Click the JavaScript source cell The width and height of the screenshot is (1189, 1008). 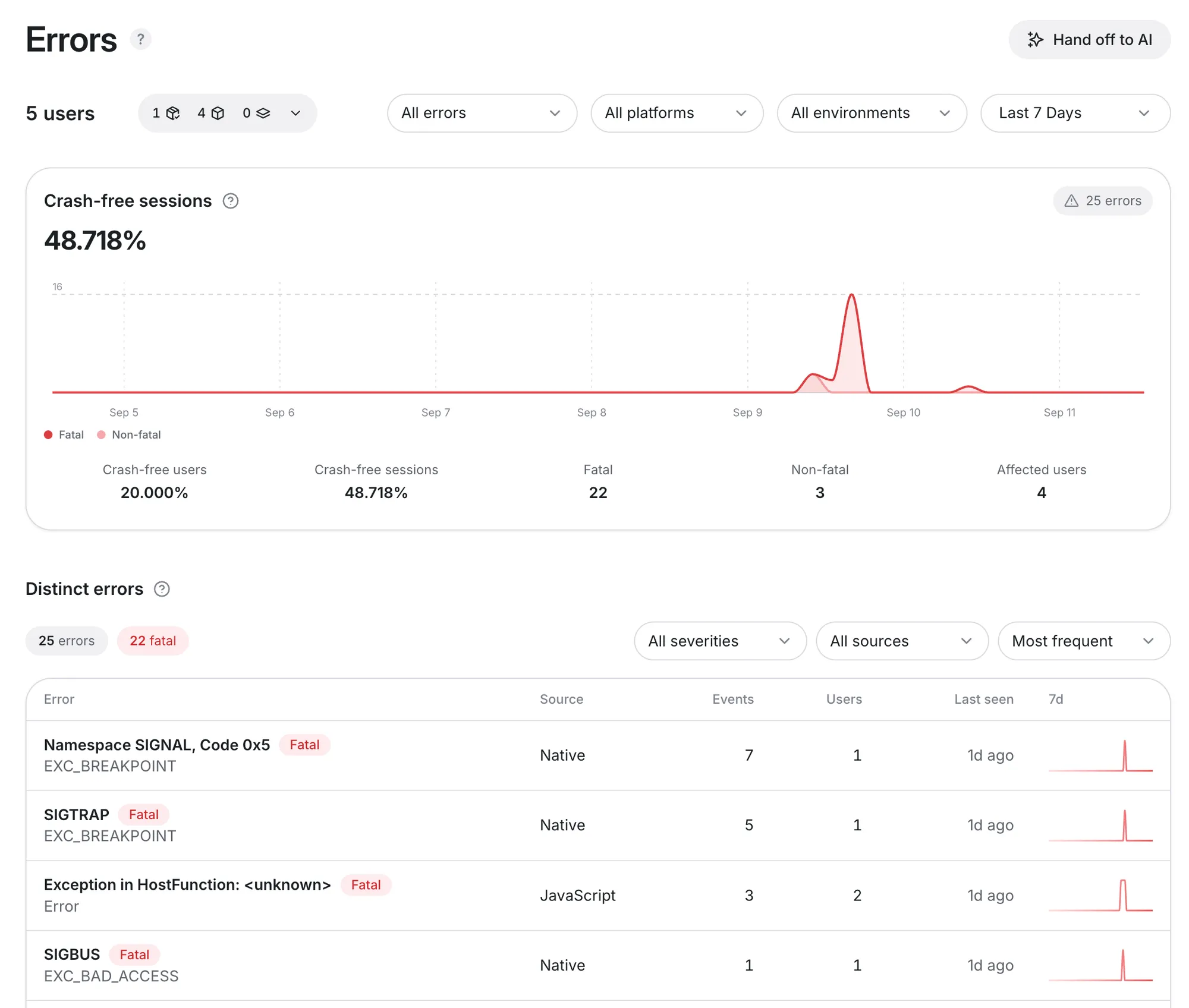(x=578, y=895)
